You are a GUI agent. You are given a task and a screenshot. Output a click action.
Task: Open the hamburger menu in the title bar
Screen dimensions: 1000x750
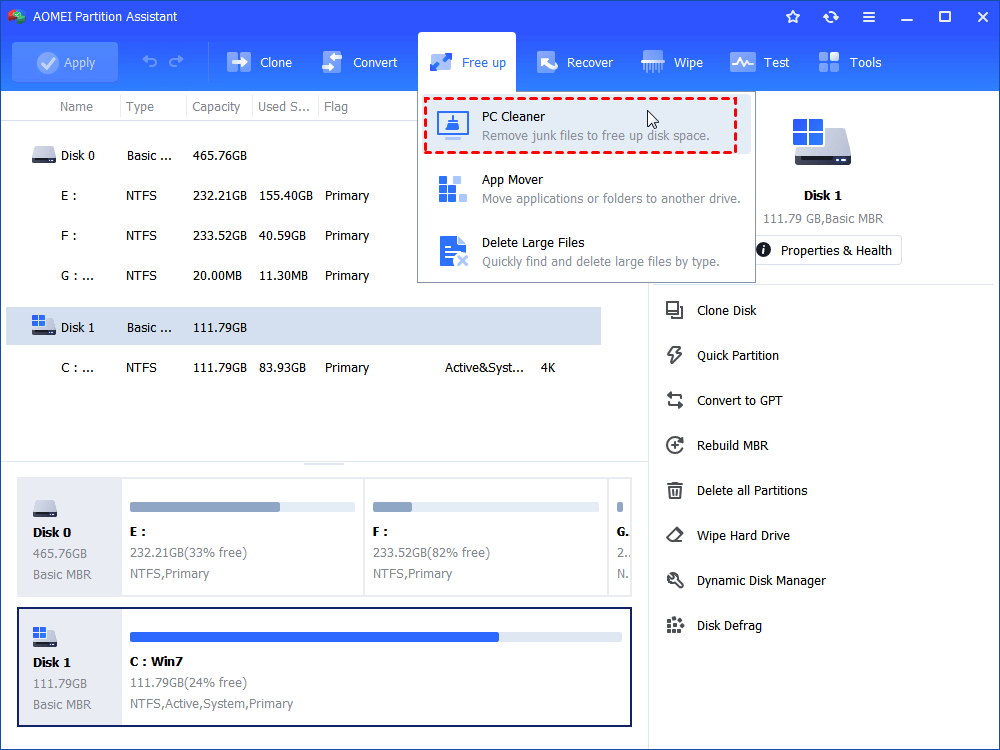[868, 16]
